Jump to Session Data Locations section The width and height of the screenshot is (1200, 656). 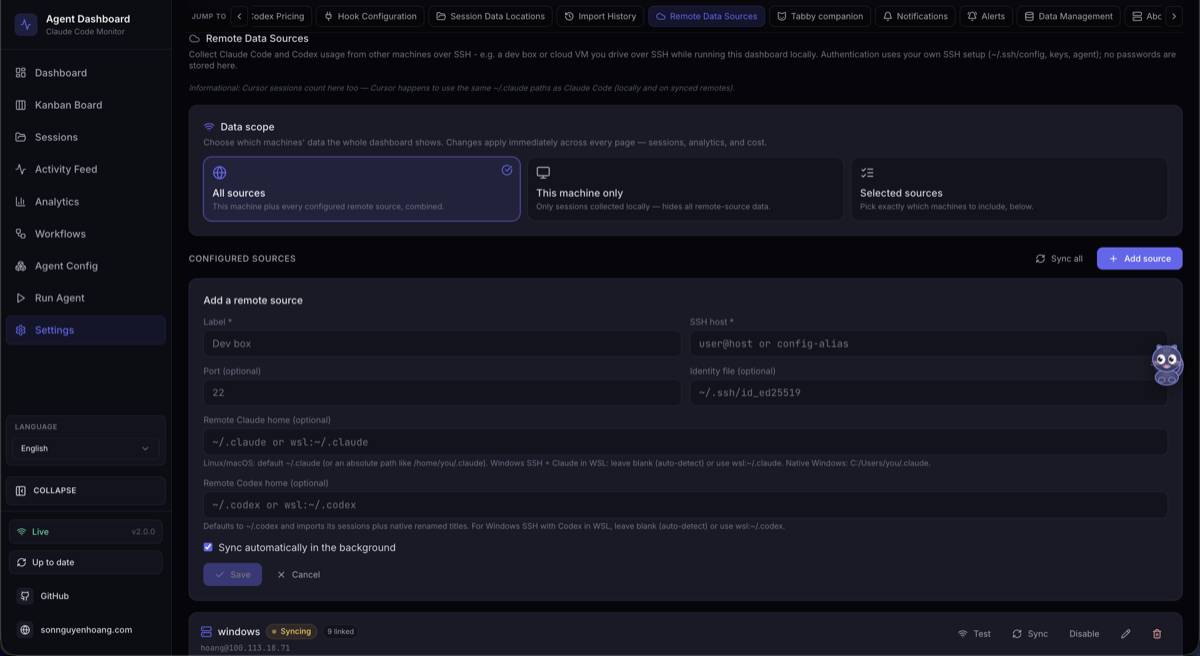click(490, 16)
